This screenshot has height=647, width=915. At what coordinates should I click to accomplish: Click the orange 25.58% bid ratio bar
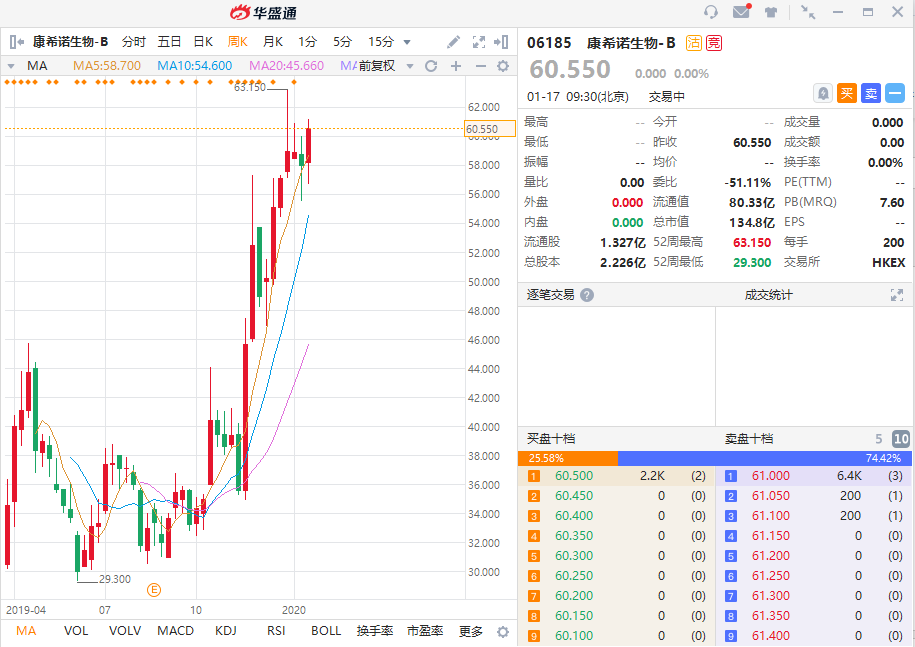[568, 459]
